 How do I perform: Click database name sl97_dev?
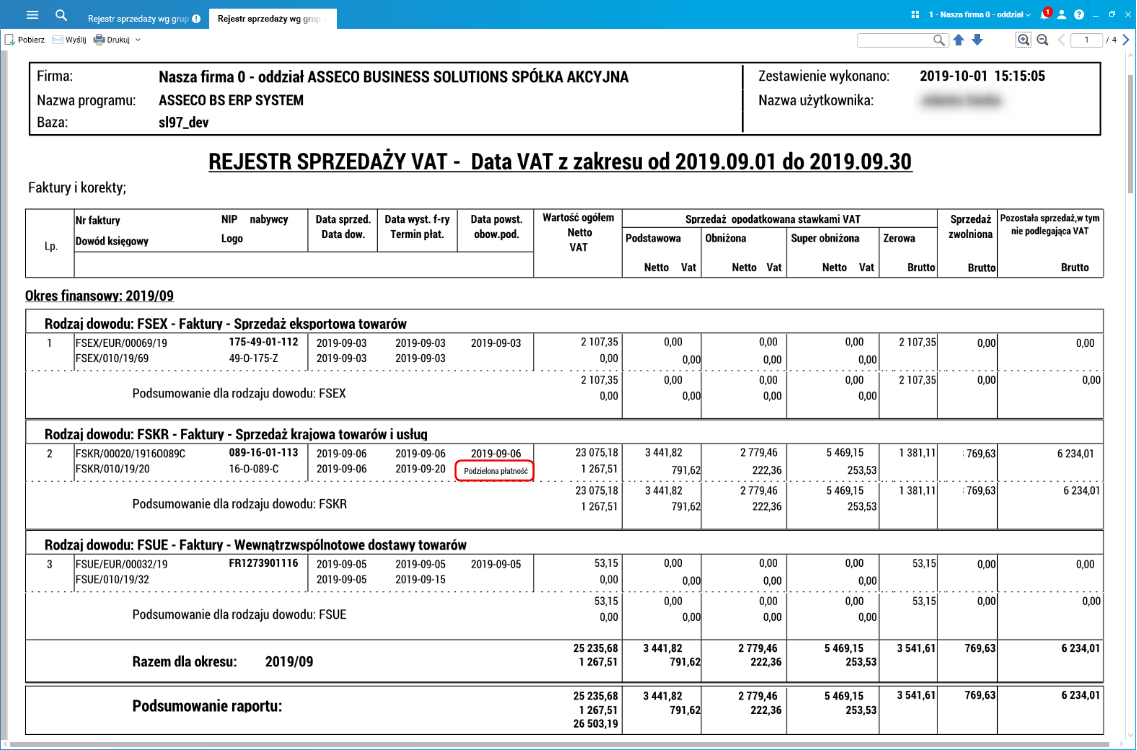coord(183,123)
